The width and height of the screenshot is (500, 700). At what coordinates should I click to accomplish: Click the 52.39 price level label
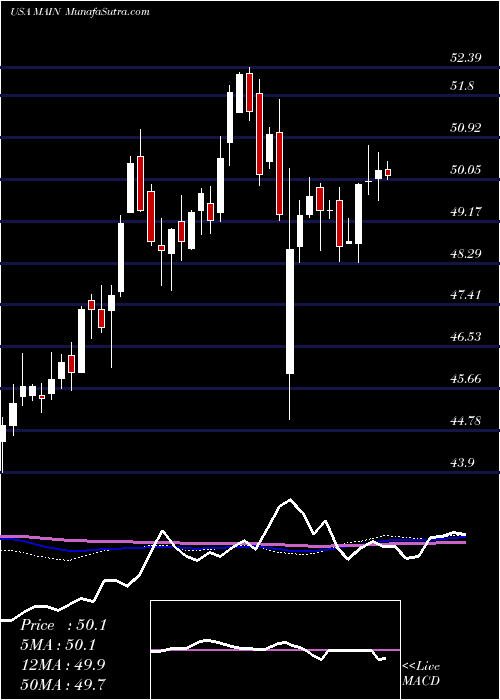pyautogui.click(x=467, y=58)
